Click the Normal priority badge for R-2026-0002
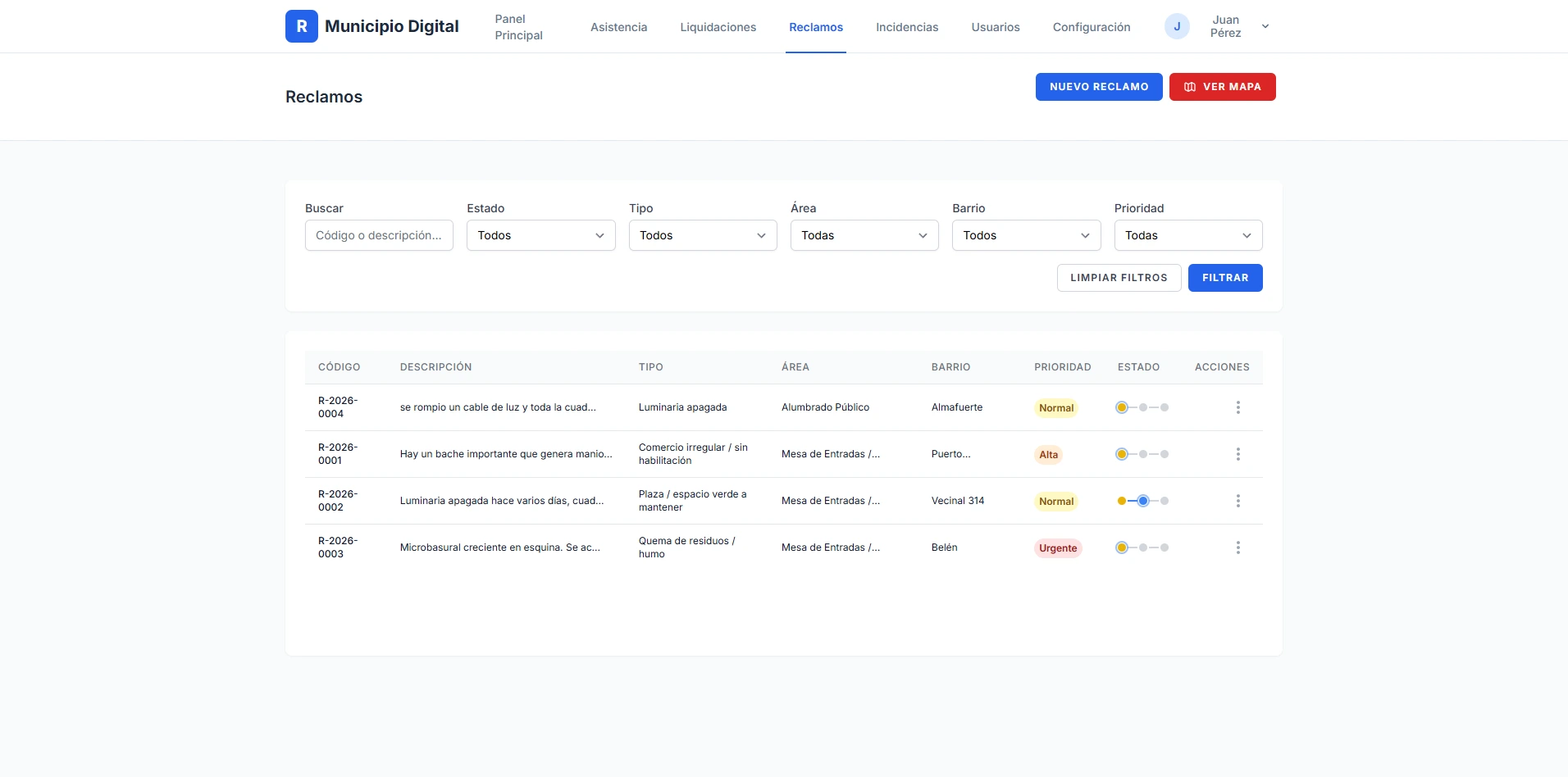 1056,502
